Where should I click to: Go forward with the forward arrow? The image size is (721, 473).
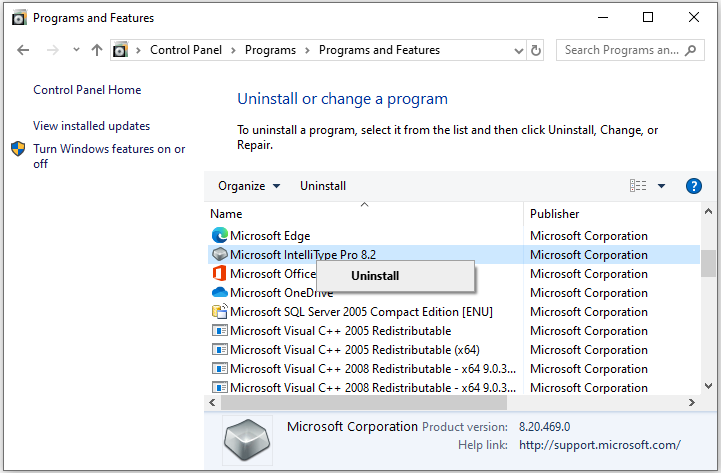tap(53, 50)
